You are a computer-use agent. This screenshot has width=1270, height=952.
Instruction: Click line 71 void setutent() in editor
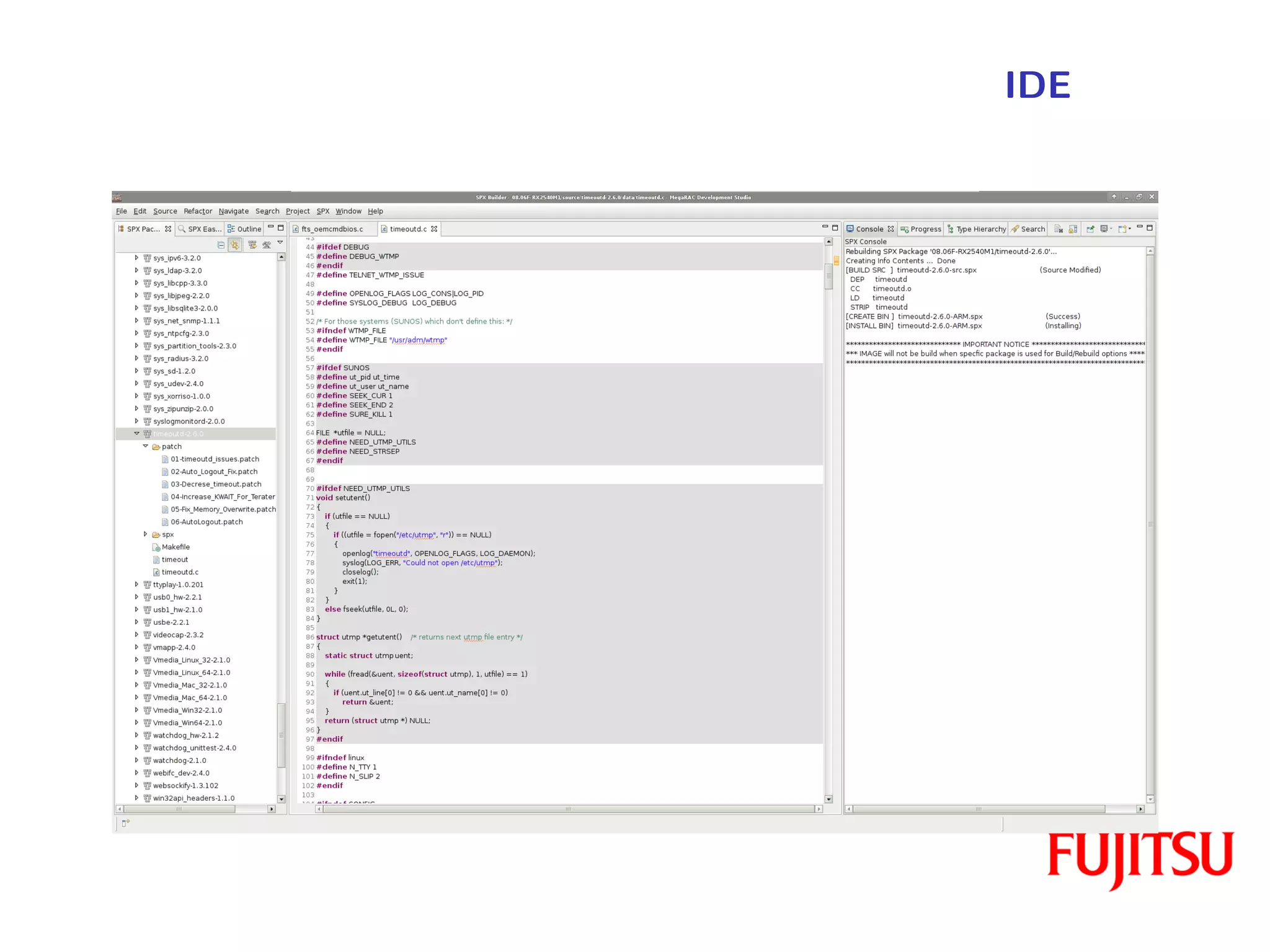[343, 498]
